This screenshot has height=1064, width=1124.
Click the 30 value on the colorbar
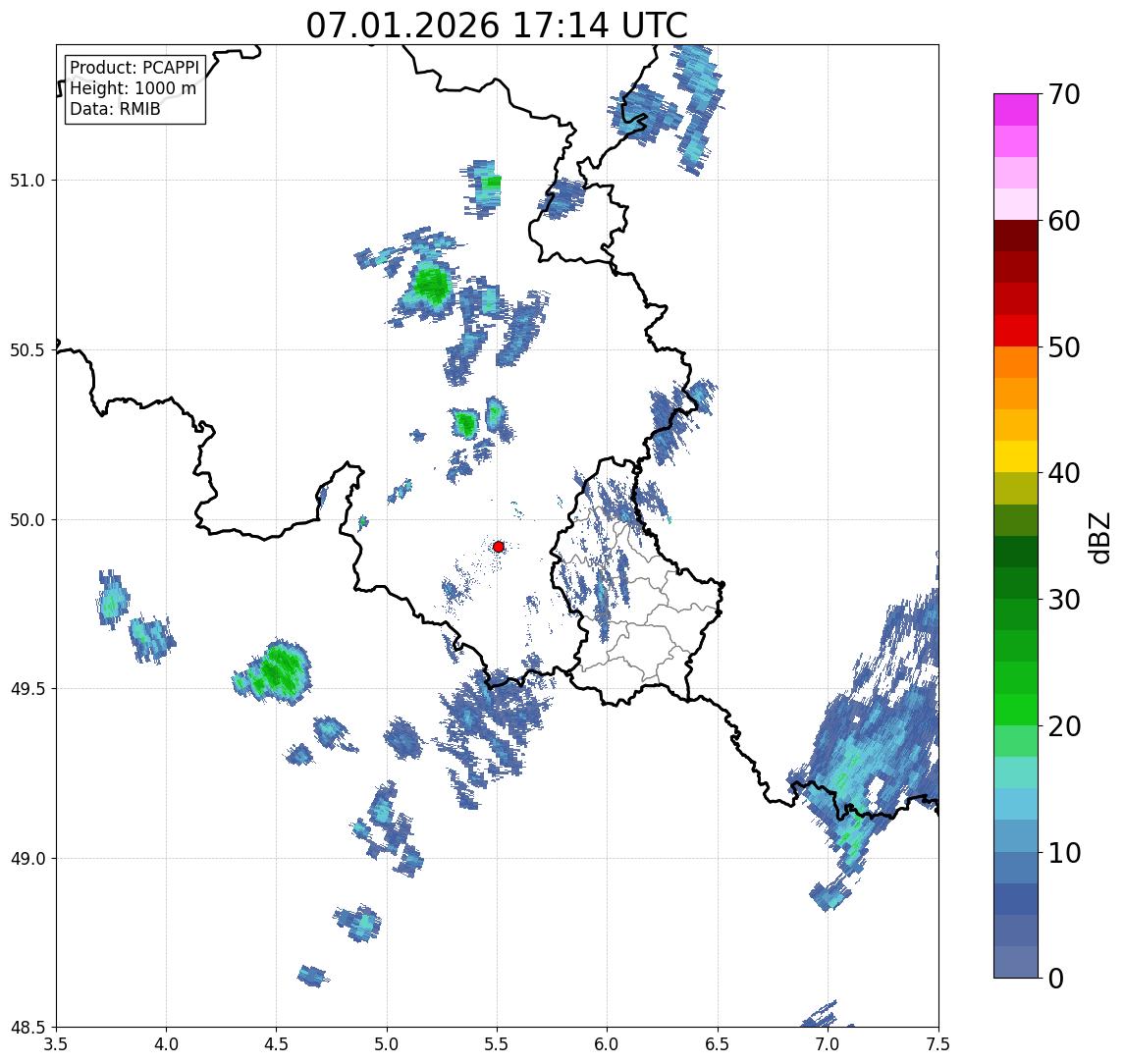(1064, 600)
